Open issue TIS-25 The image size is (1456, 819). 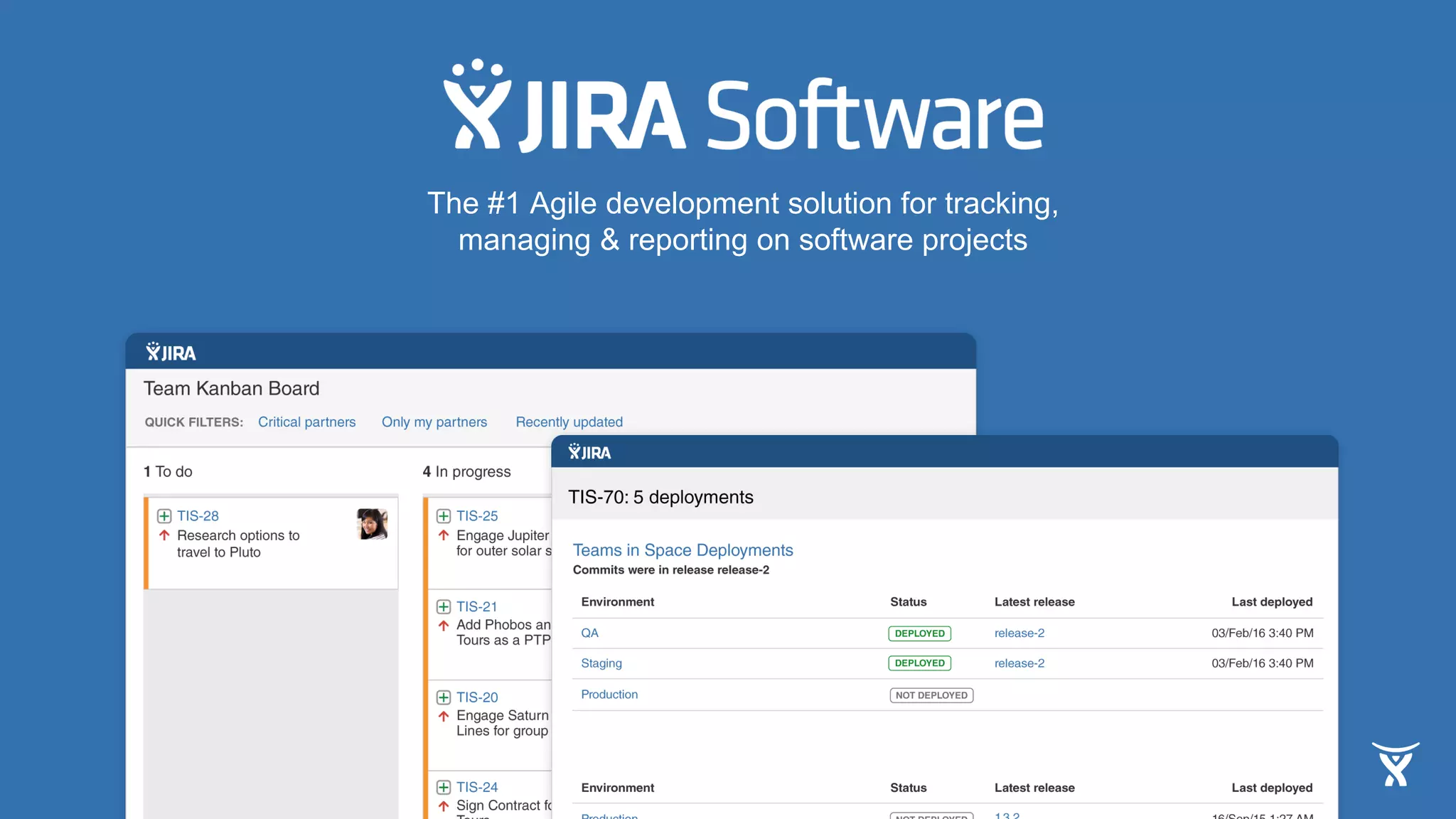point(477,516)
